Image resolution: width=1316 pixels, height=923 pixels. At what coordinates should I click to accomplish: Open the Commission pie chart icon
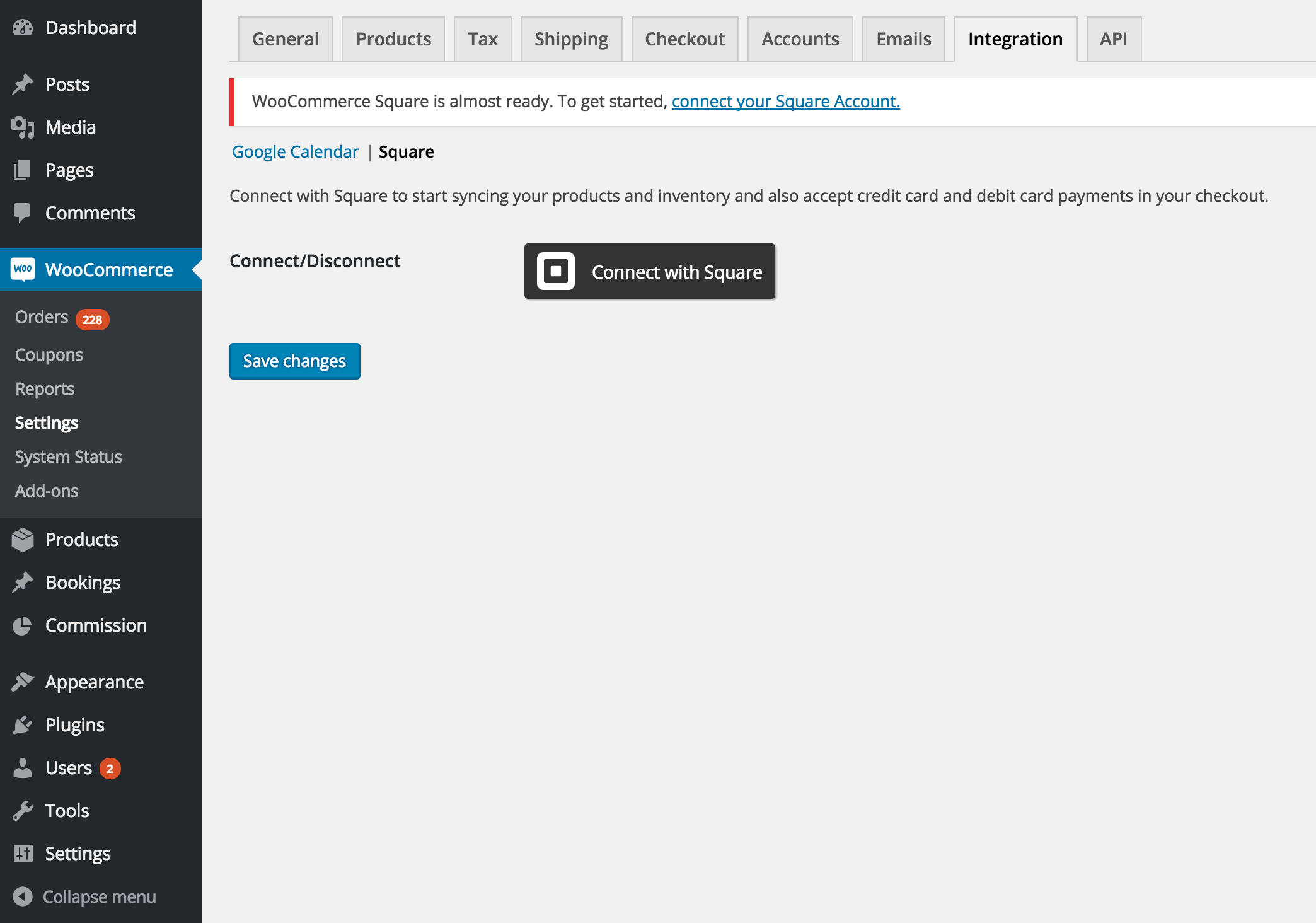click(23, 625)
